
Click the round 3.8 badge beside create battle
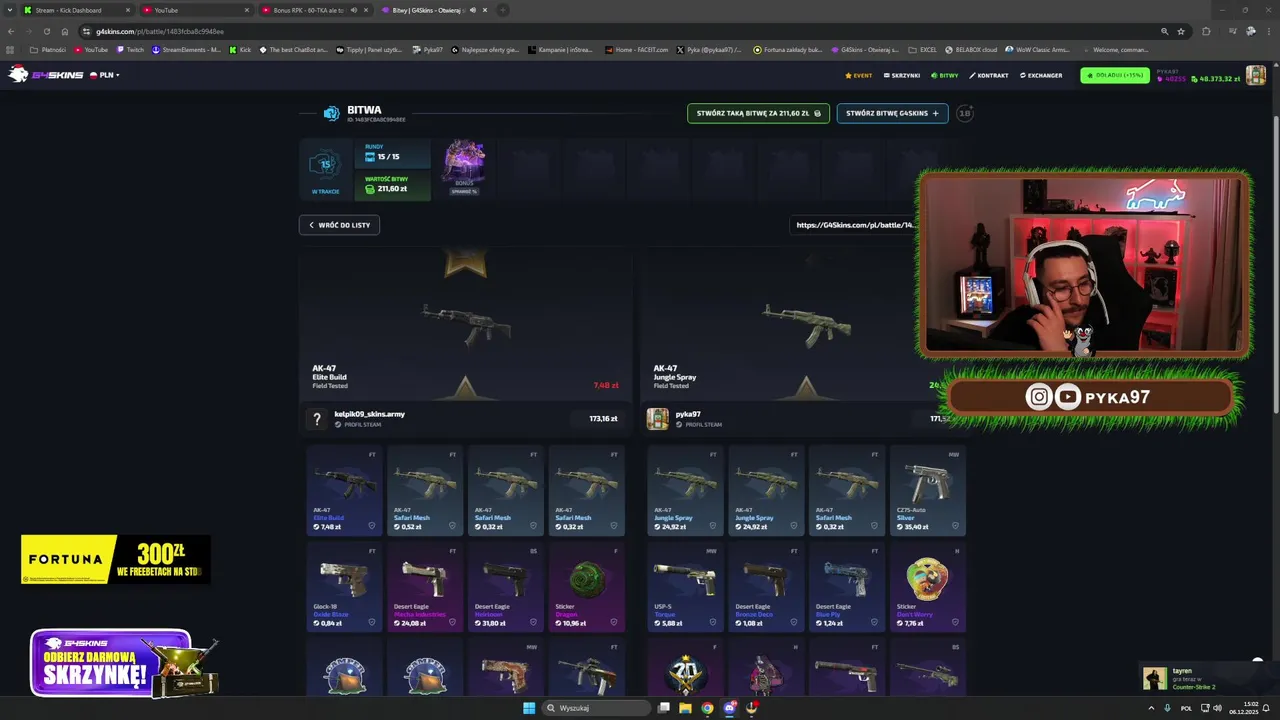tap(965, 113)
